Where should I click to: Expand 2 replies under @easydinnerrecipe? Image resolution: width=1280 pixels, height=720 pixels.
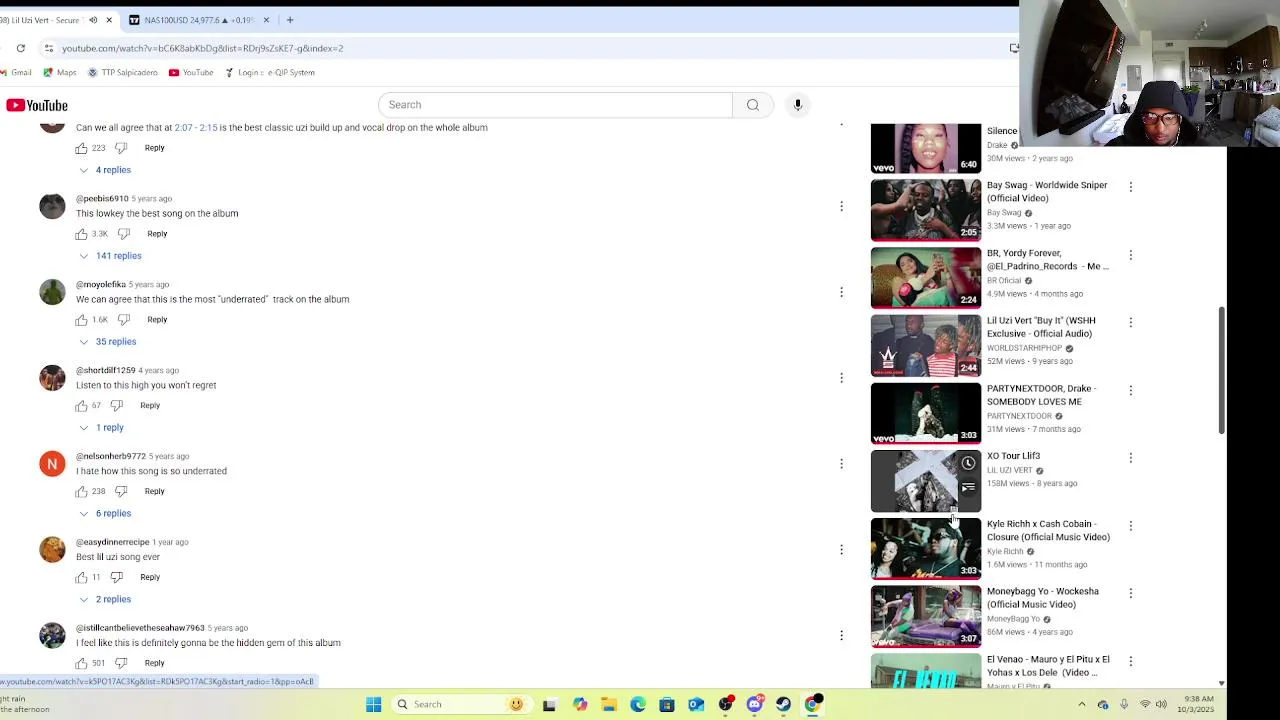click(105, 600)
